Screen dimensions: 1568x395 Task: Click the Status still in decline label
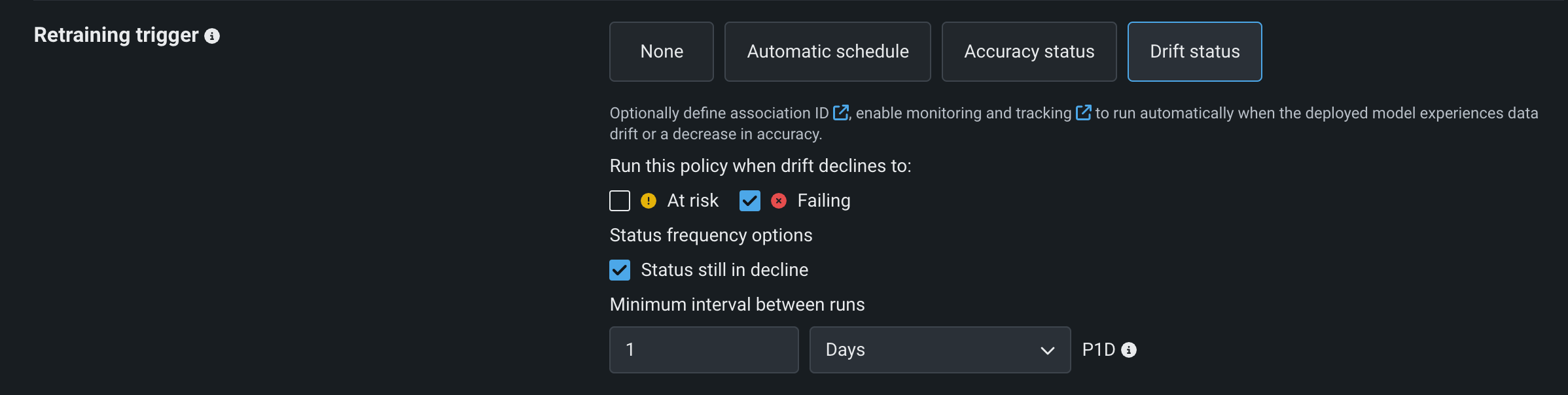(724, 270)
